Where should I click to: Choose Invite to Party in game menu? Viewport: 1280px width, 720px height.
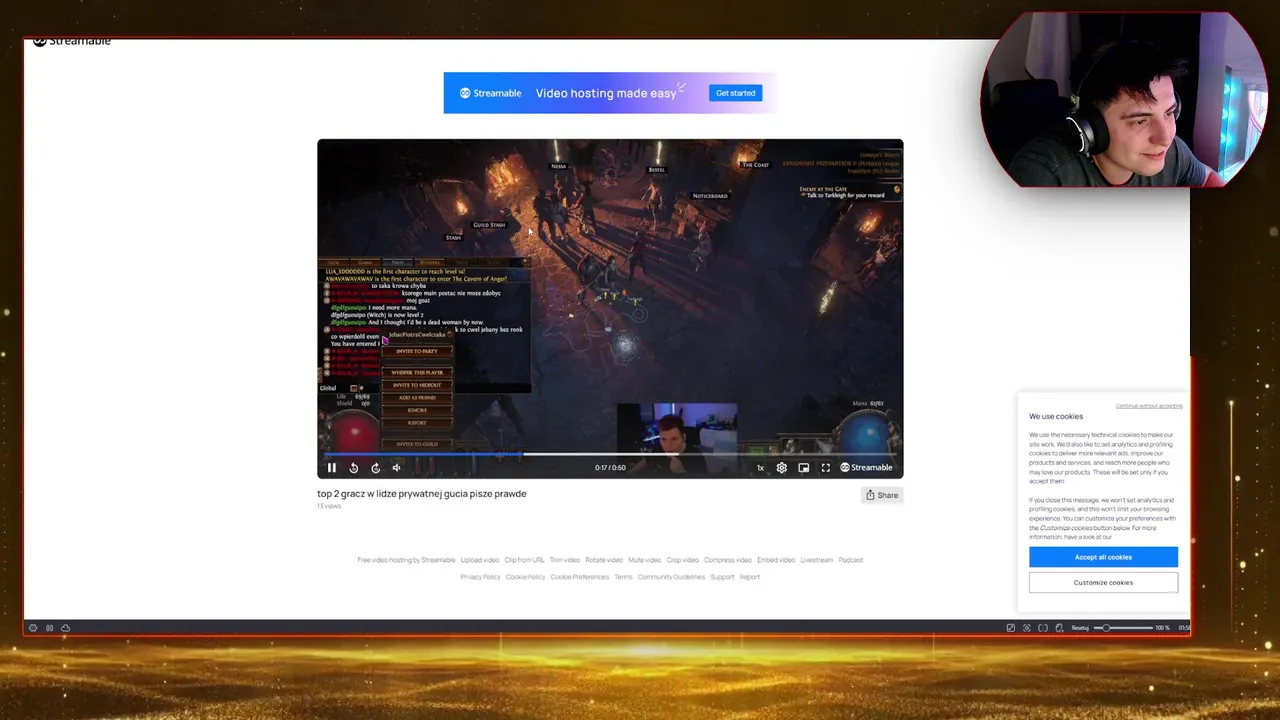tap(417, 351)
